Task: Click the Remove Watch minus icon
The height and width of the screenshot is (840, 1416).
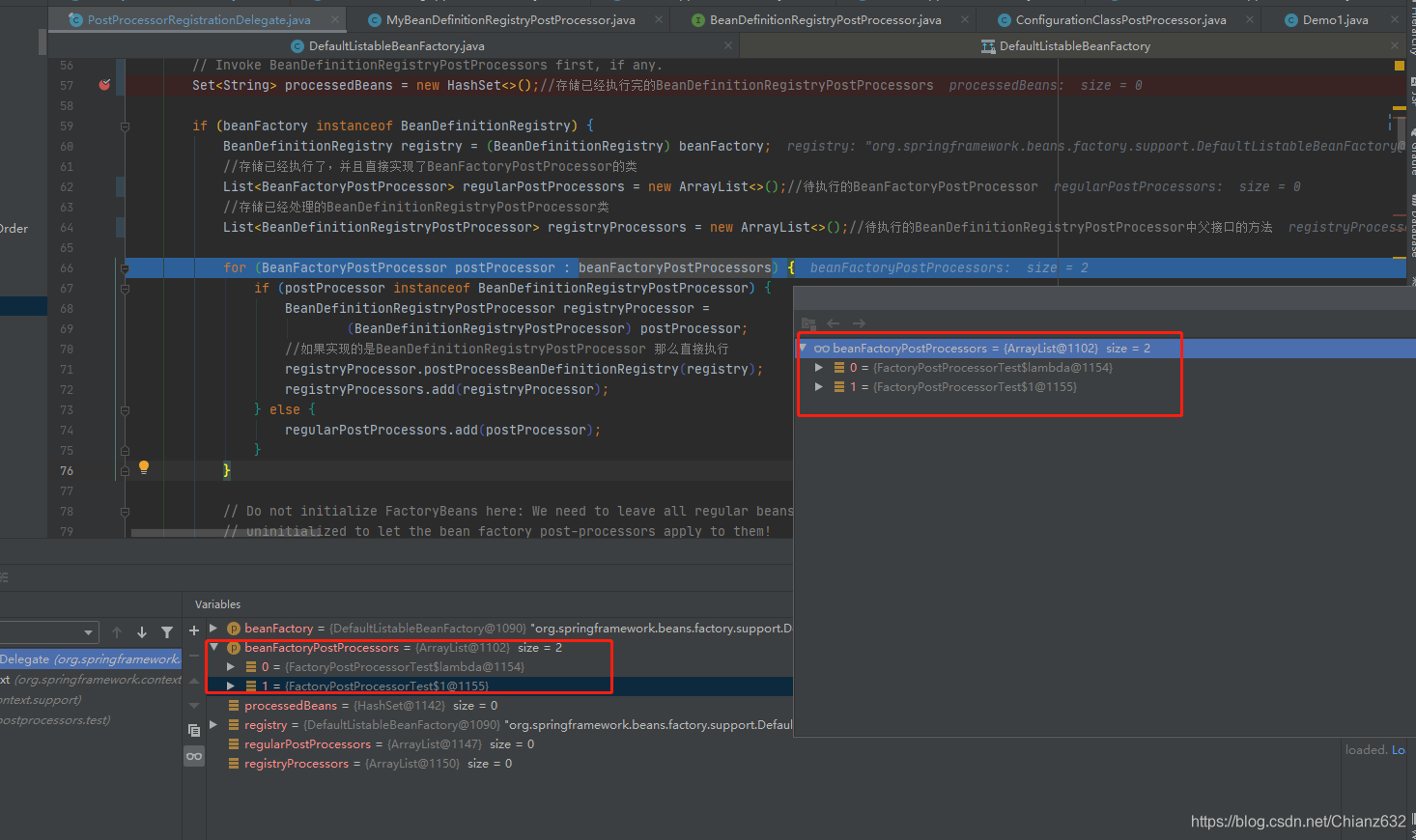Action: coord(194,657)
